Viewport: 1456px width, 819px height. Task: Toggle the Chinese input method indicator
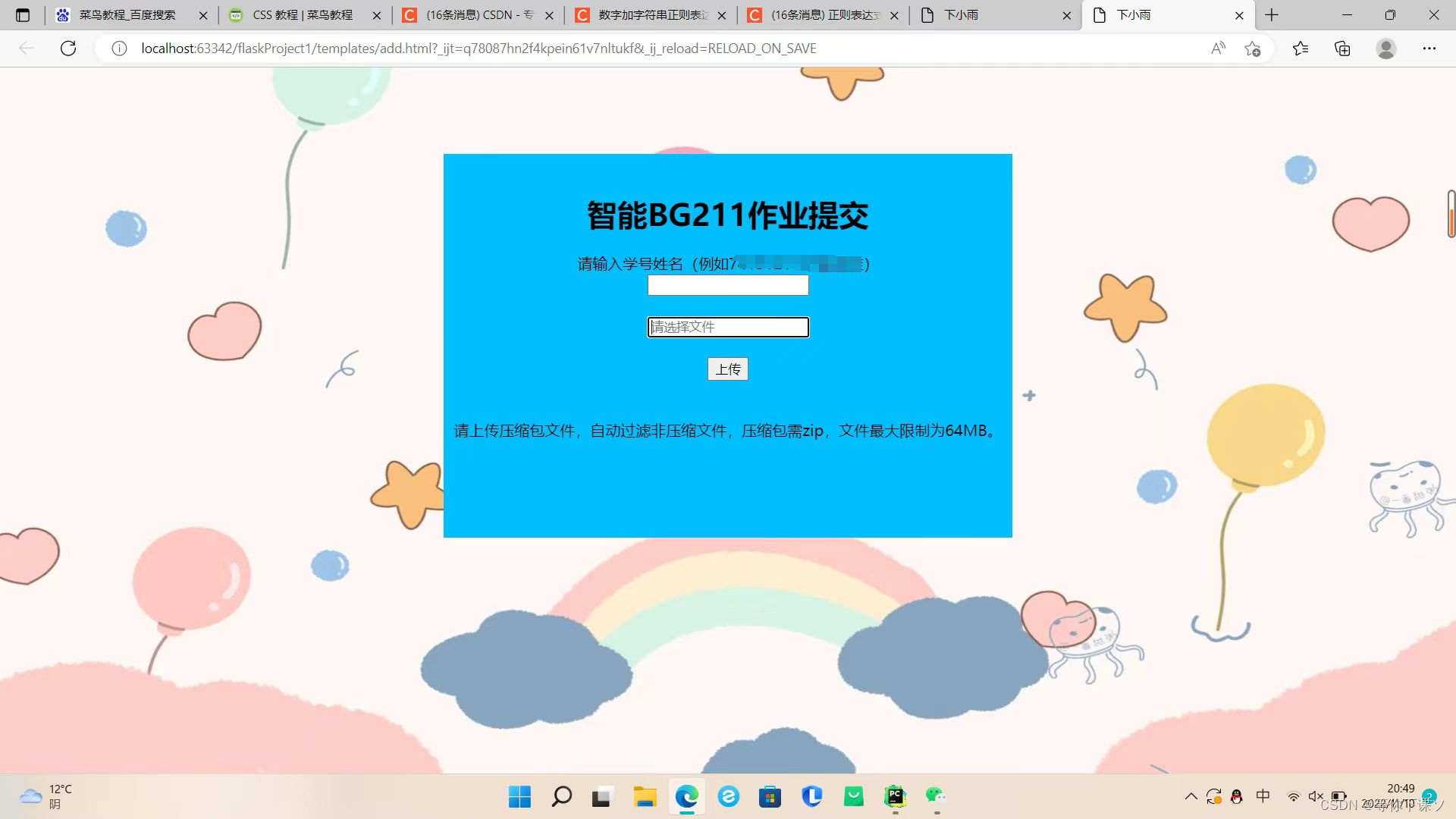tap(1263, 796)
